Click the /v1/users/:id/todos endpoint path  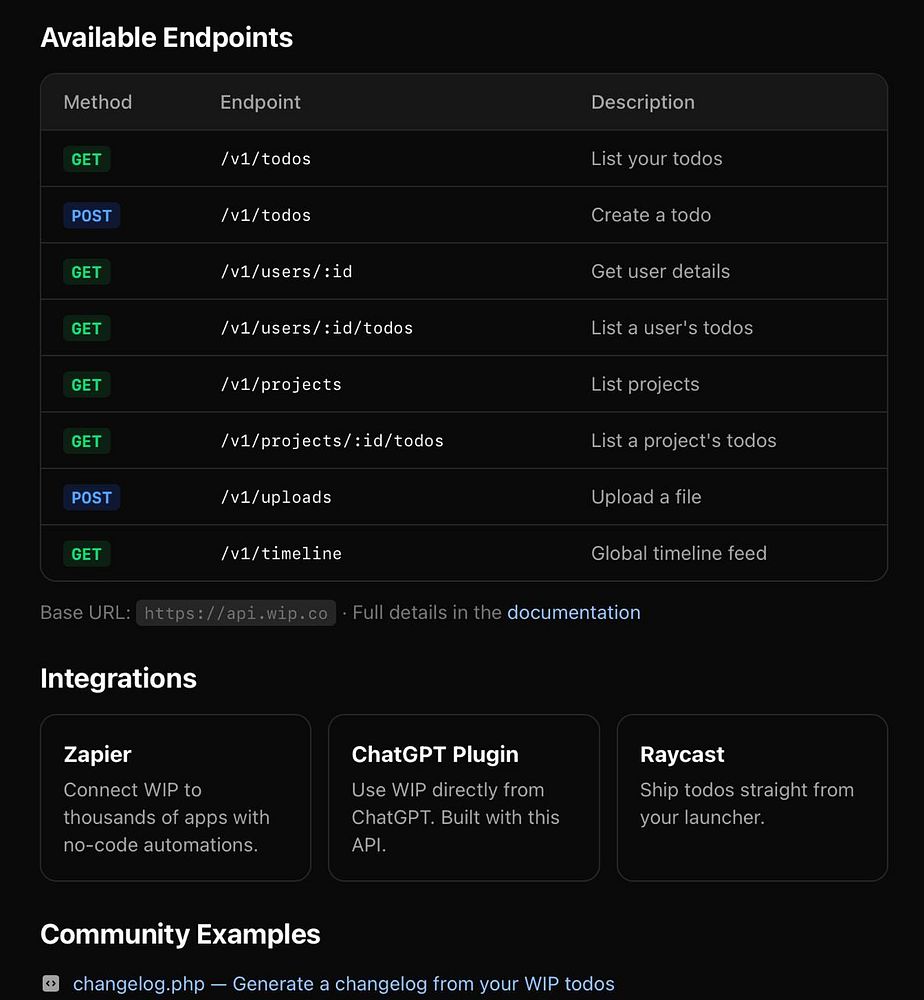point(316,328)
